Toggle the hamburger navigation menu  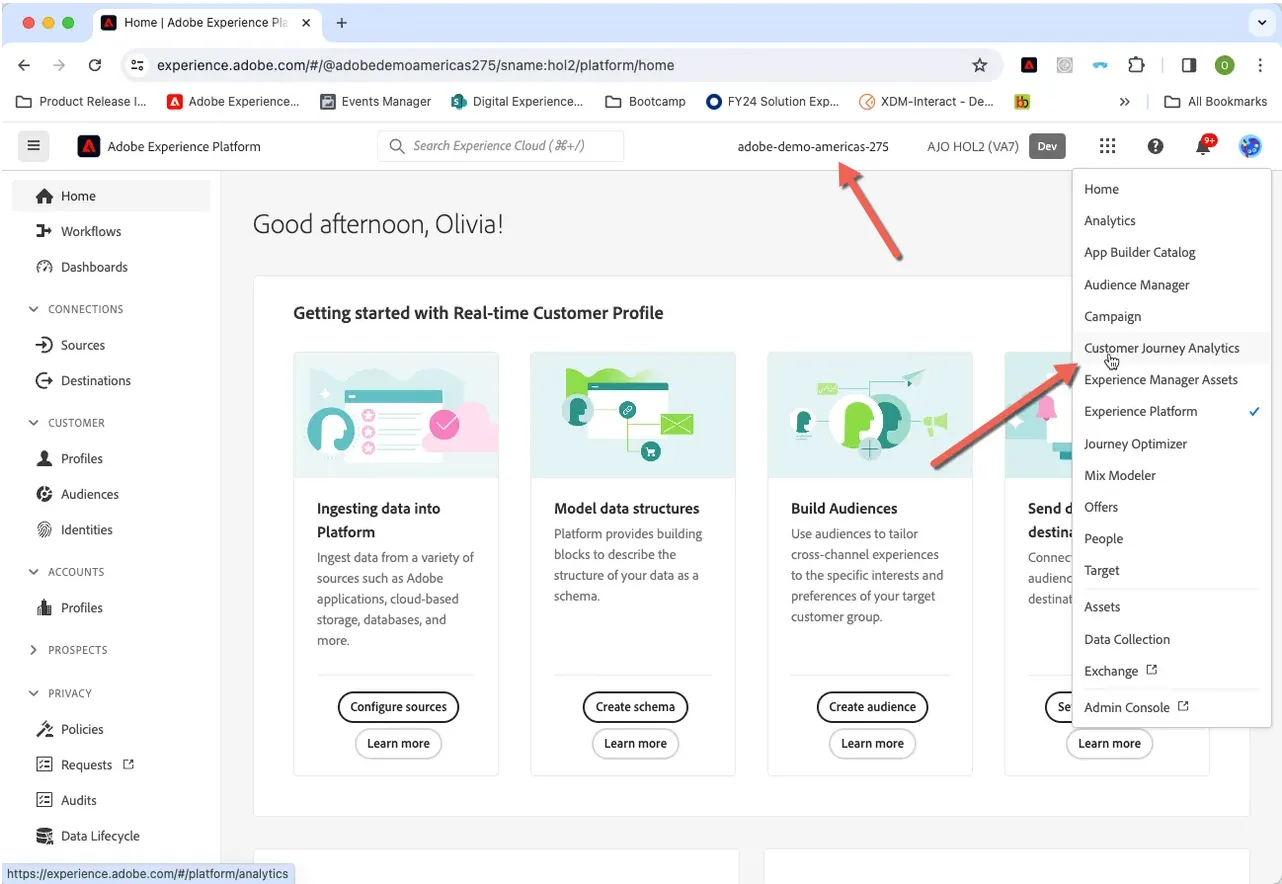pos(33,146)
